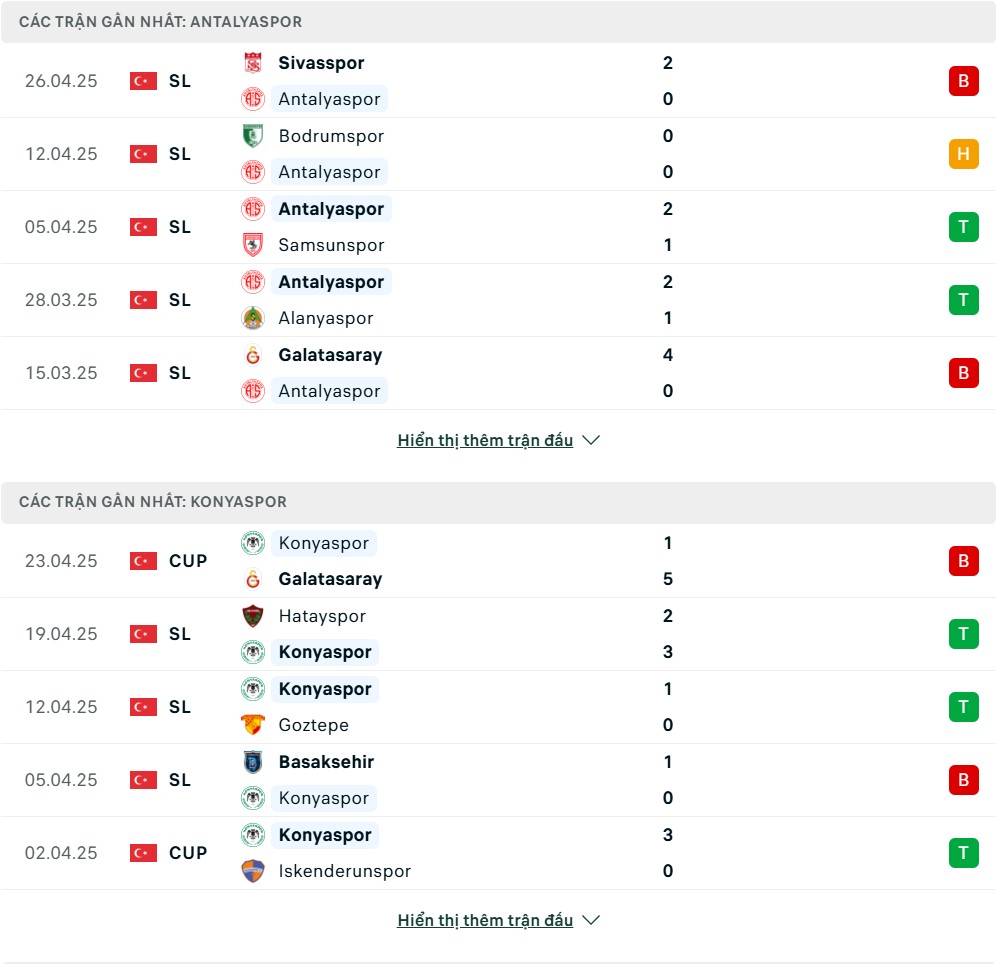This screenshot has height=964, width=997.
Task: Click red B badge for Sivasspor match
Action: tap(963, 81)
